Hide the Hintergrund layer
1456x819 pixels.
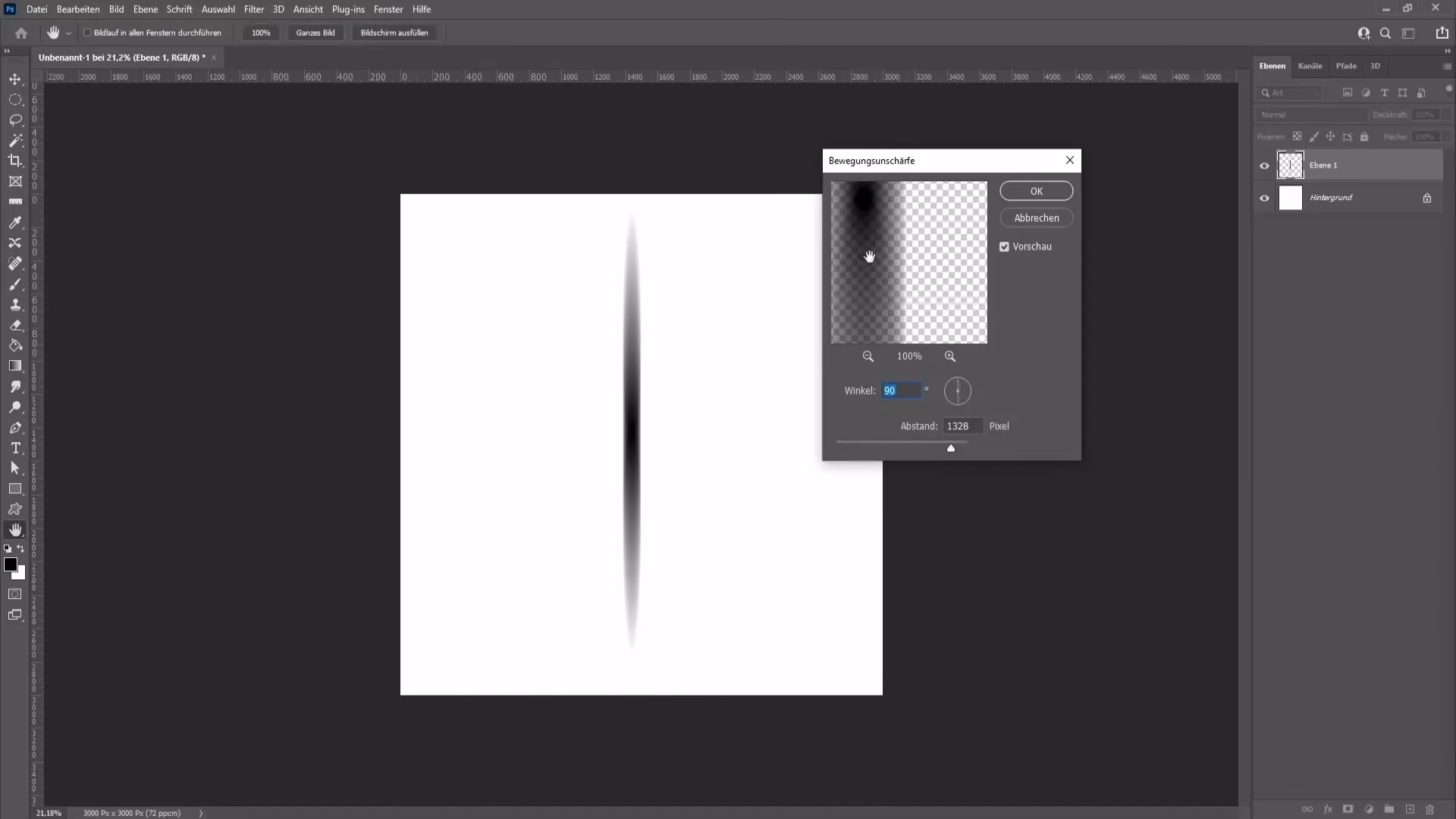pyautogui.click(x=1264, y=198)
